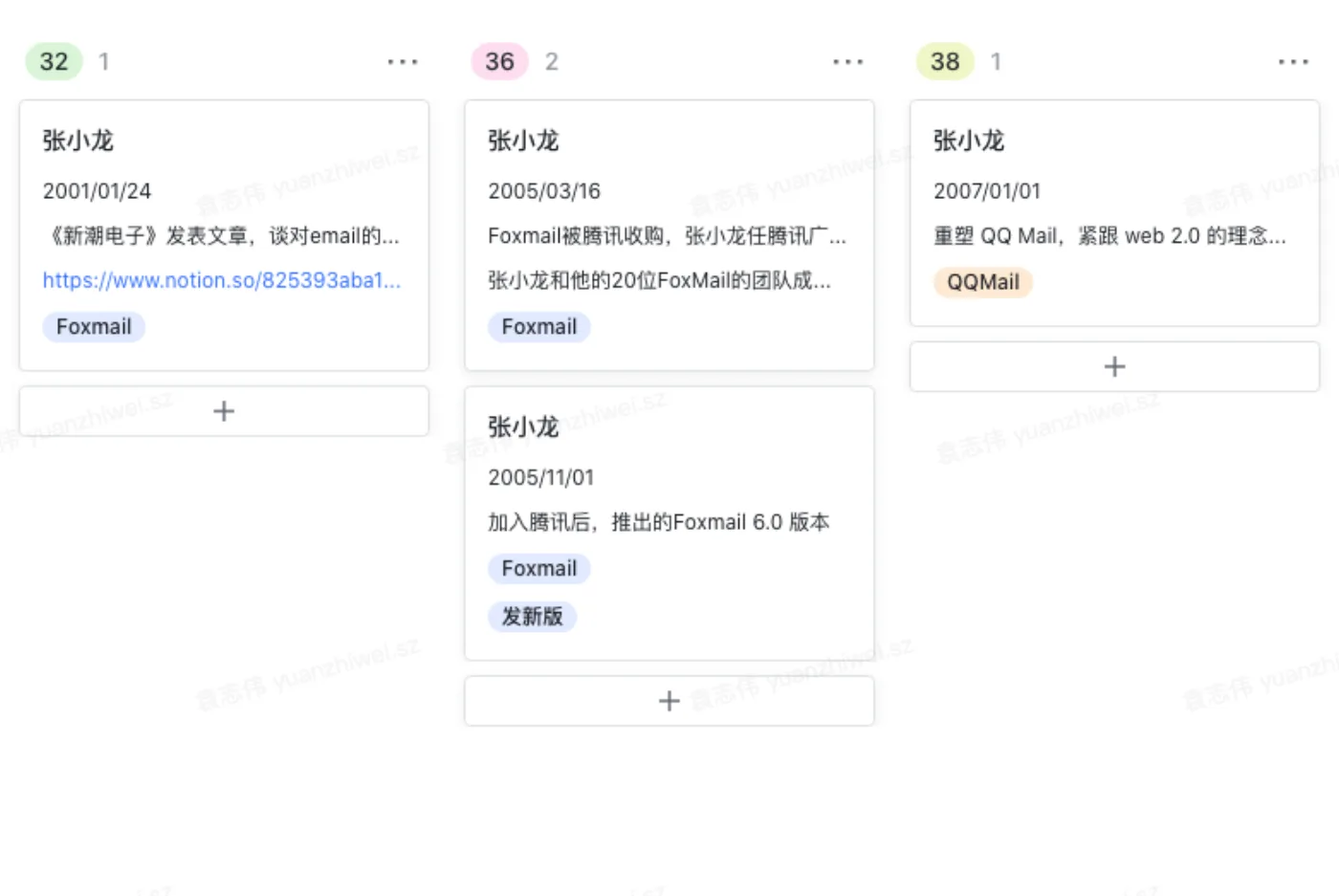
Task: Click the 重塑 QQ Mail description text
Action: click(x=1110, y=235)
